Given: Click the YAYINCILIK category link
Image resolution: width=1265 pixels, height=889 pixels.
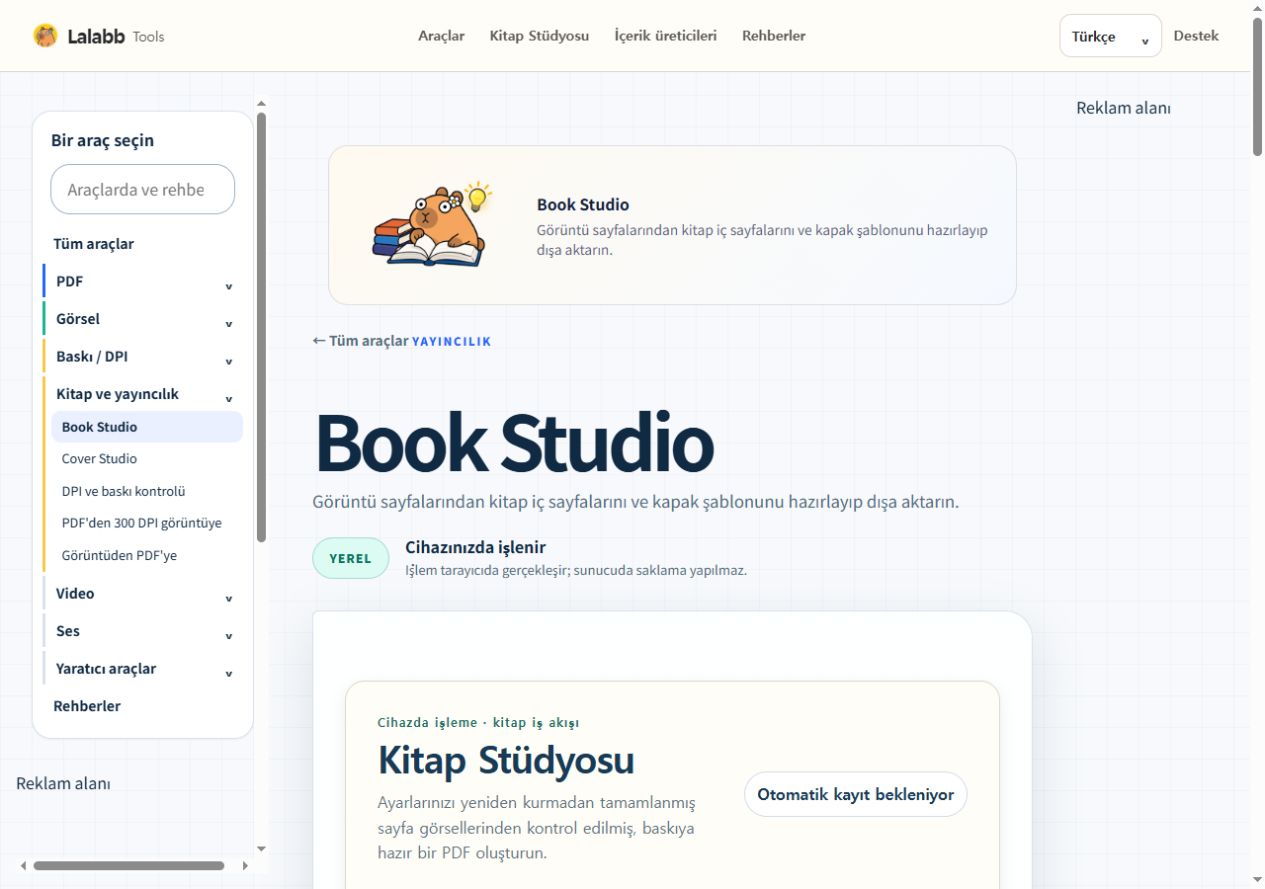Looking at the screenshot, I should coord(452,341).
